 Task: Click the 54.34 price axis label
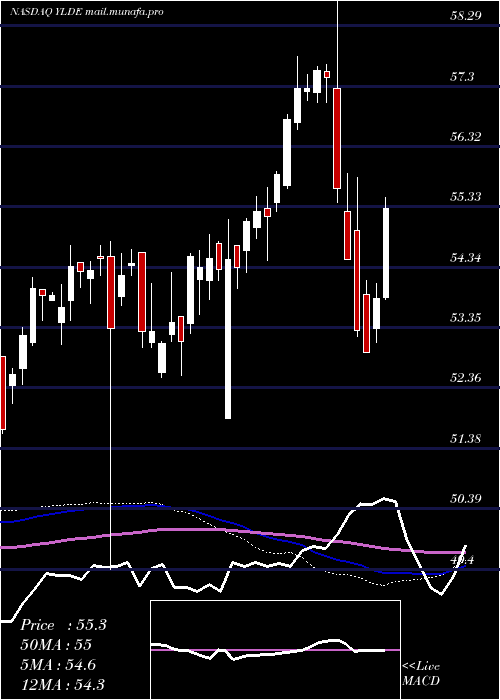tap(465, 258)
